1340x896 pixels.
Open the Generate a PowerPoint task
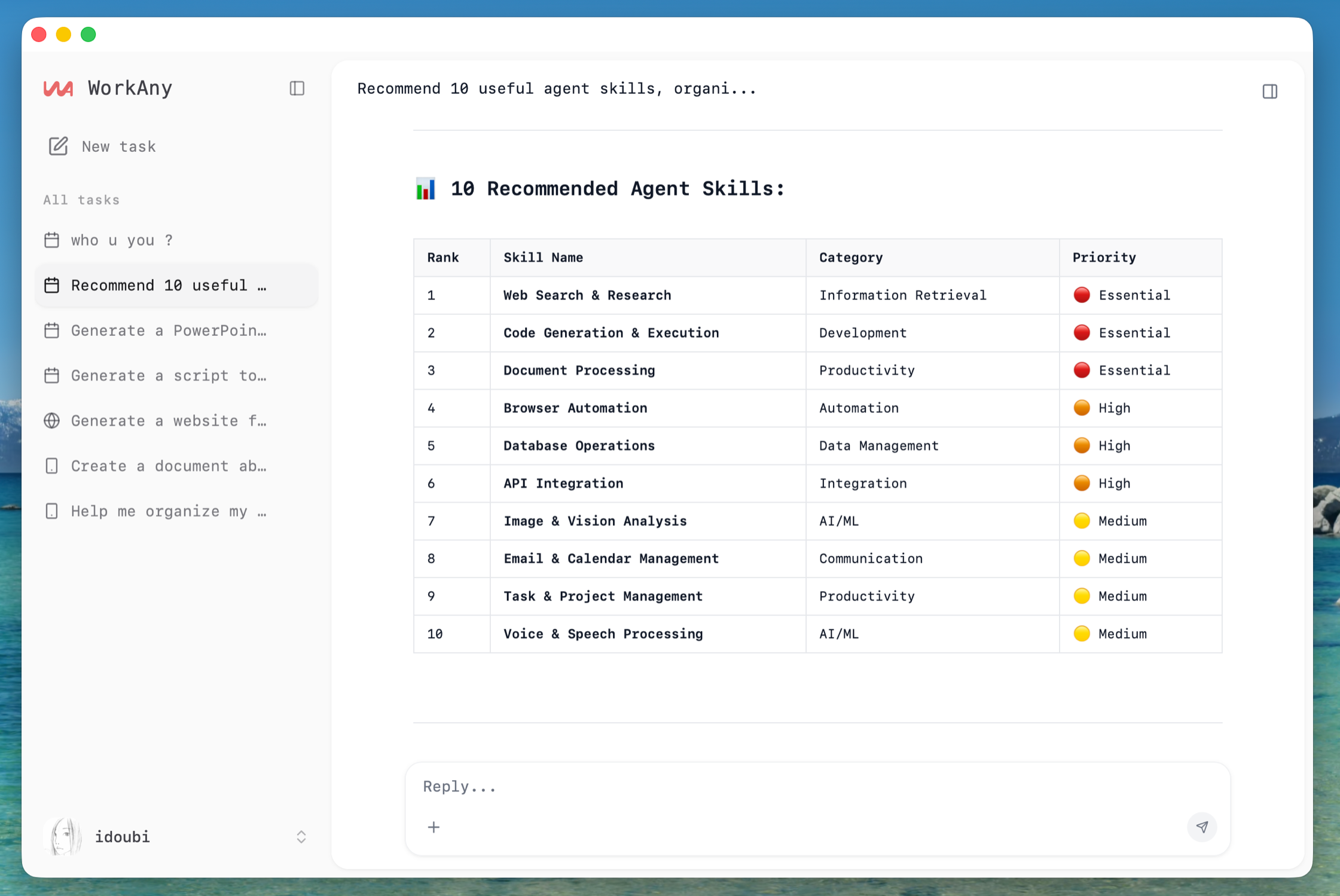tap(169, 331)
